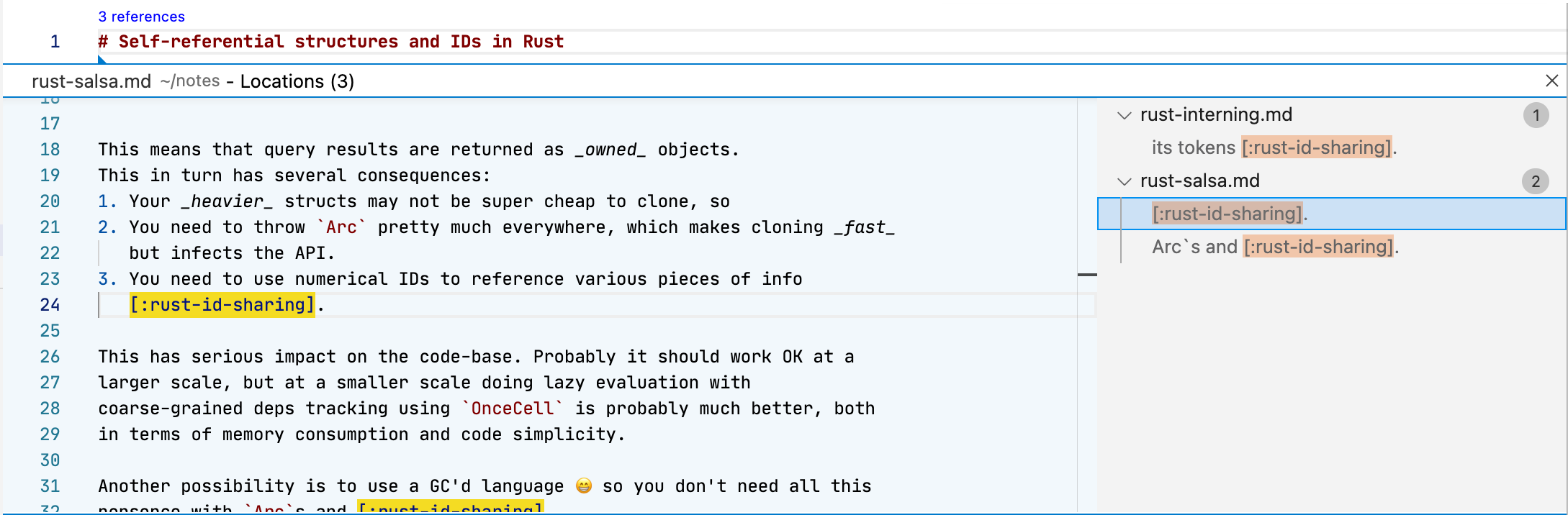Click line number 28 in peek editor
This screenshot has width=1568, height=515.
(x=50, y=409)
